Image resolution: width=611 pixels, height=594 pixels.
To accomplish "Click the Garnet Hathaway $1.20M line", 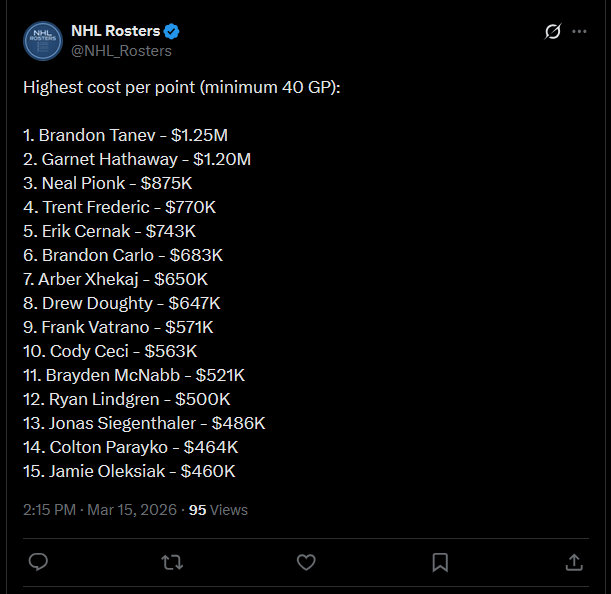I will point(137,158).
